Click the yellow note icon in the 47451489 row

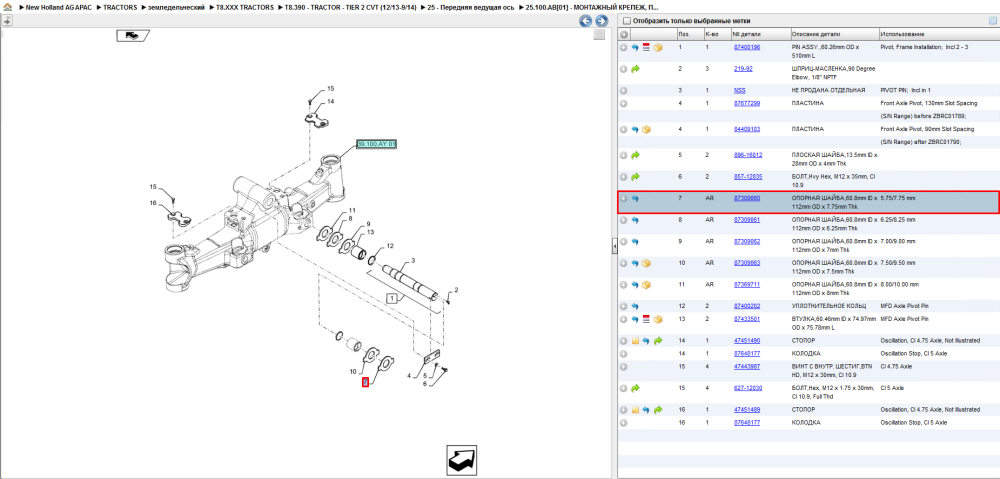[x=635, y=409]
